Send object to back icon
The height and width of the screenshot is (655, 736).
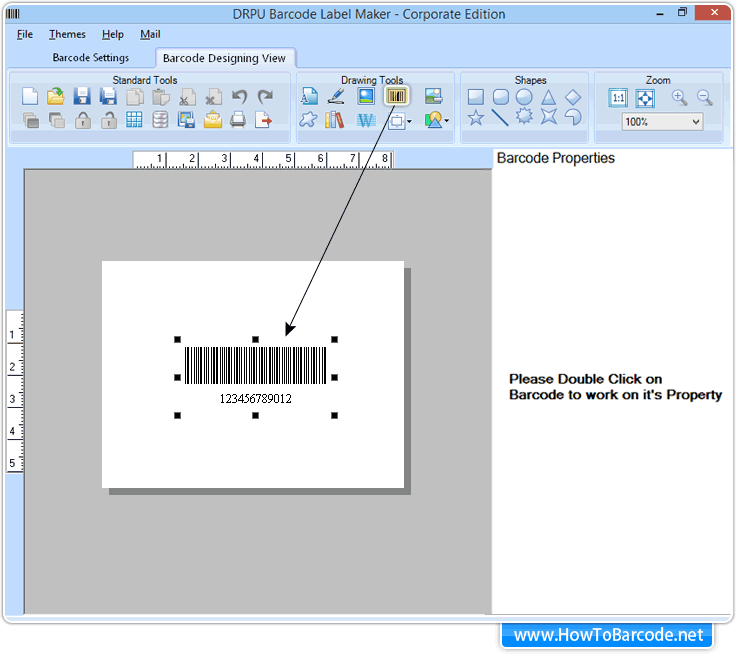57,120
